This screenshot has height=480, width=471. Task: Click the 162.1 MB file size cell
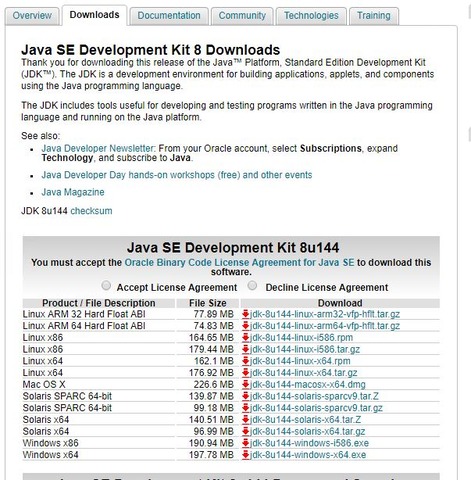coord(214,361)
